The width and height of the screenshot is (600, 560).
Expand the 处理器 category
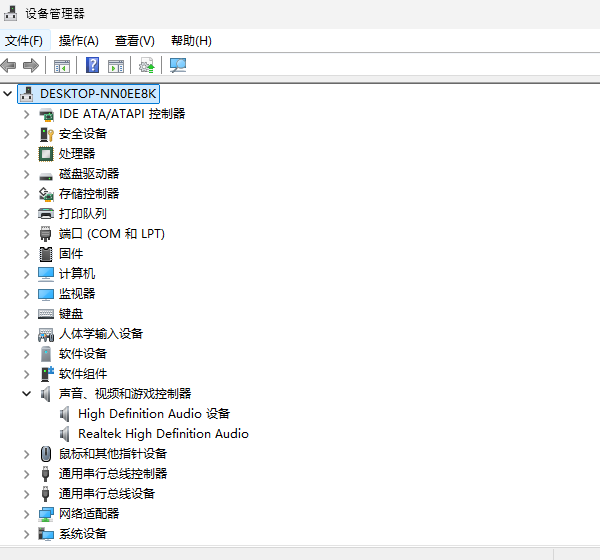click(27, 154)
